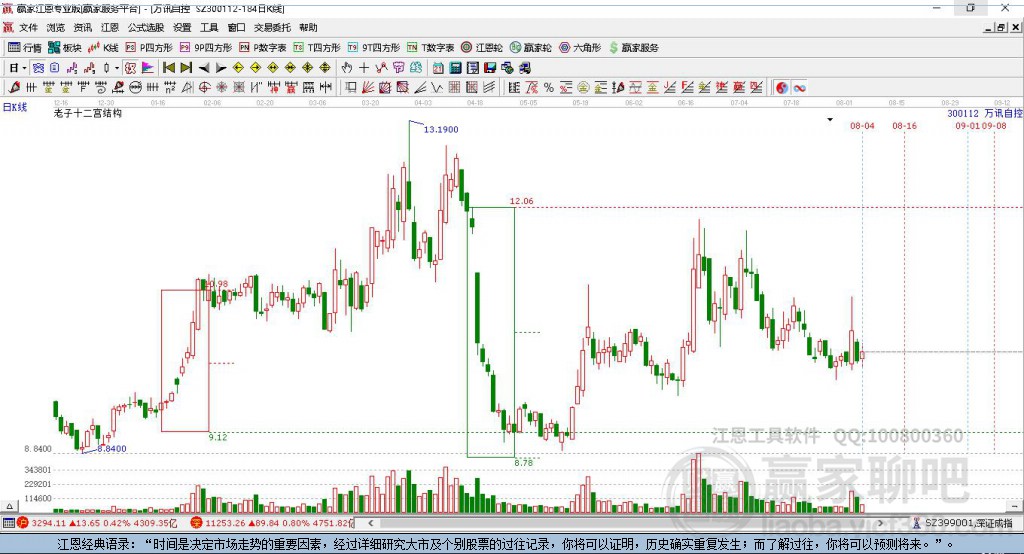1024x554 pixels.
Task: Open the P数字表 tool
Action: tap(263, 48)
